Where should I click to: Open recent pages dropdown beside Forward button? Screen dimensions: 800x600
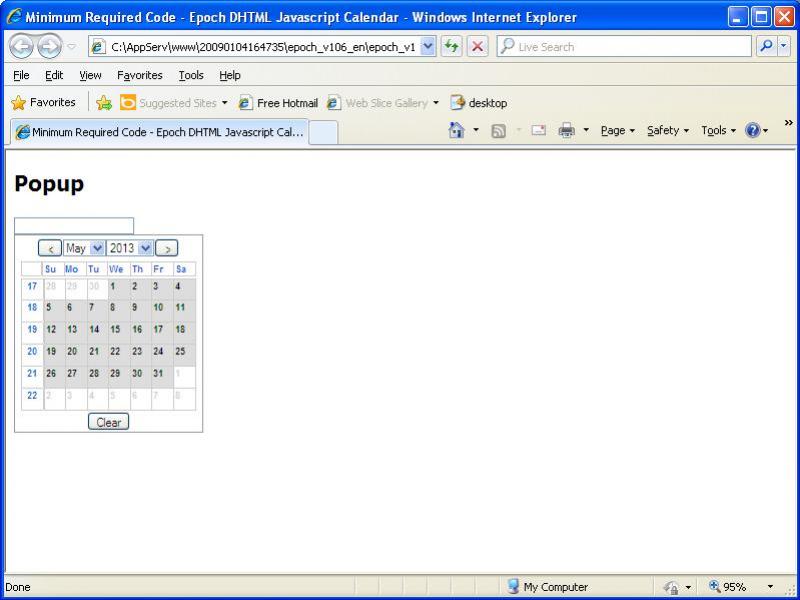tap(72, 47)
